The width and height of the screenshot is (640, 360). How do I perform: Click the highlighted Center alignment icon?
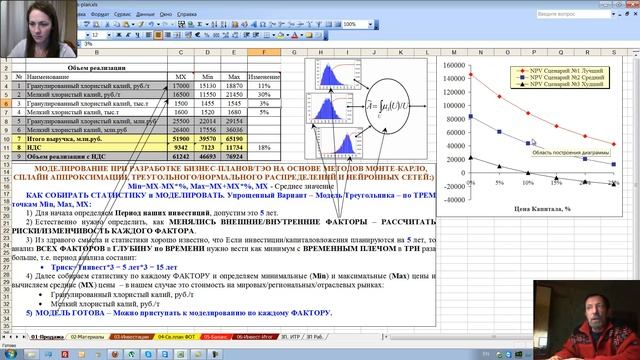pos(158,35)
